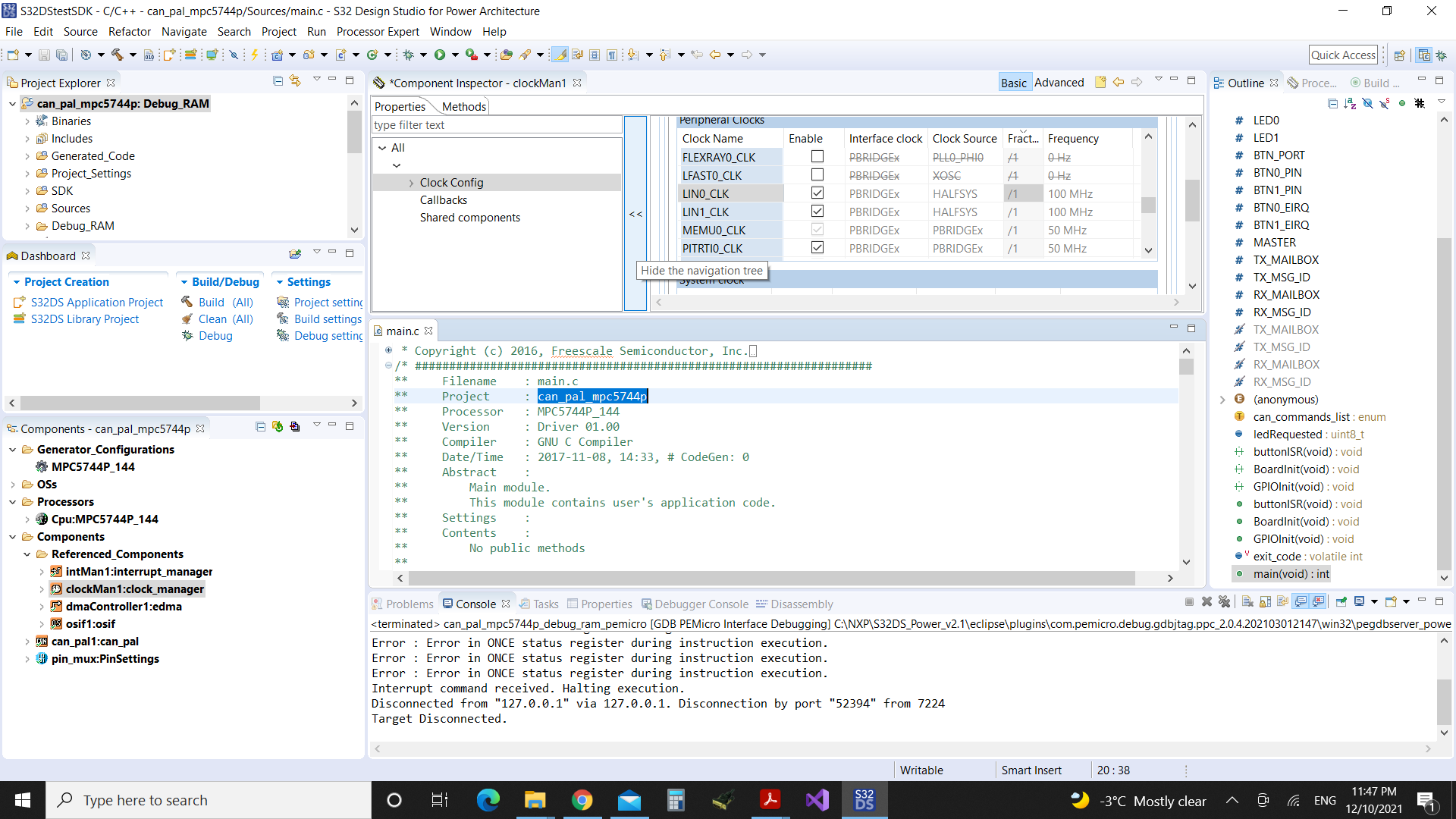Image resolution: width=1456 pixels, height=819 pixels.
Task: Expand the can_pal1:can_pal component
Action: tap(28, 642)
